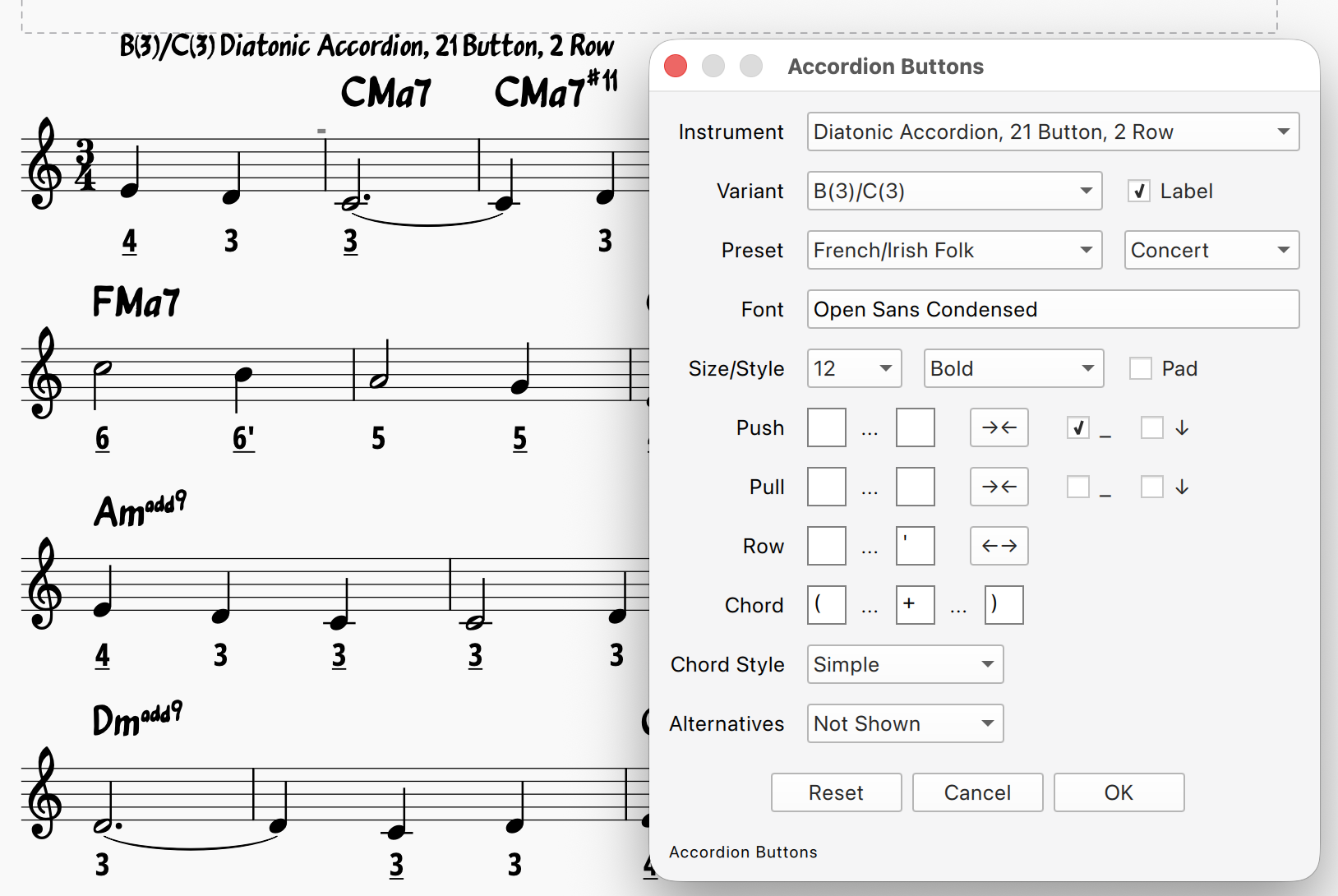1338x896 pixels.
Task: Open the Chord Style Simple dropdown
Action: pos(905,664)
